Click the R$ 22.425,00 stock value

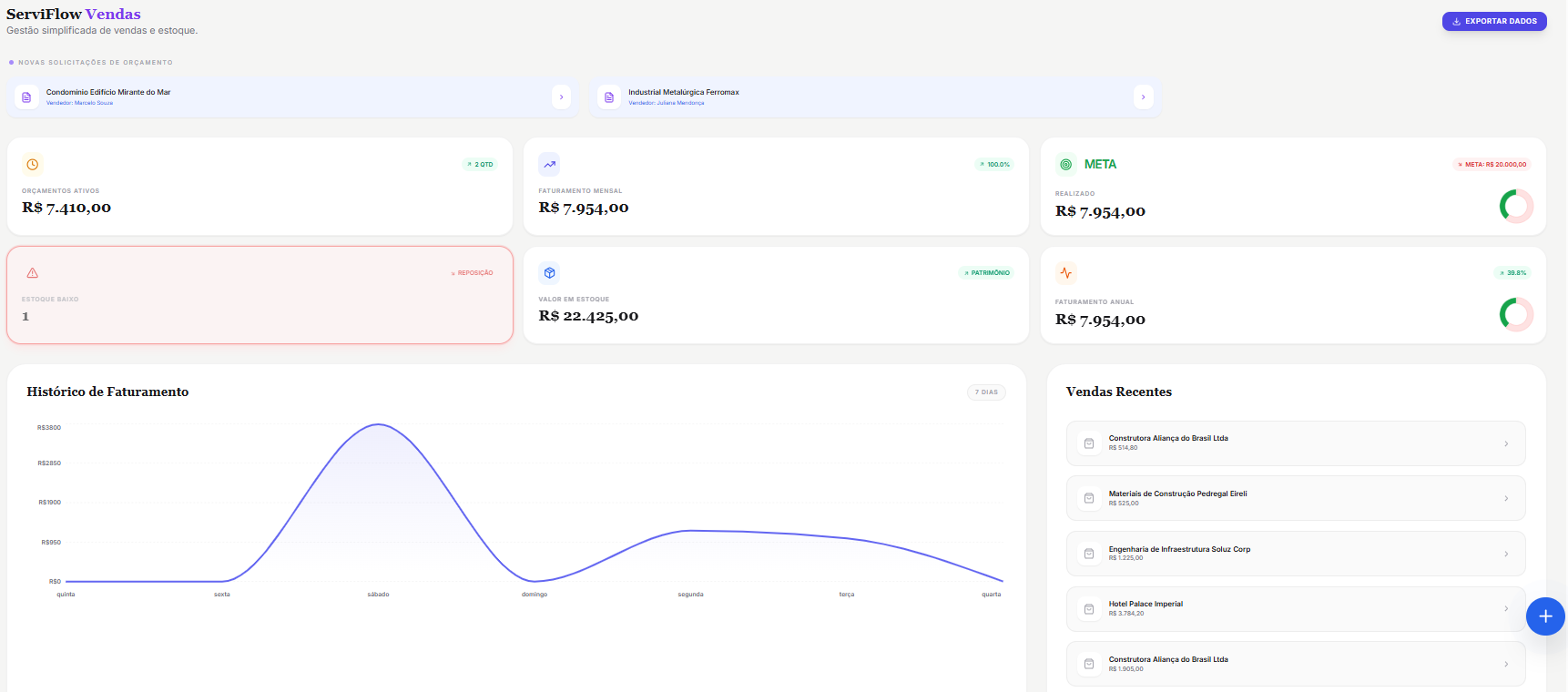tap(588, 316)
